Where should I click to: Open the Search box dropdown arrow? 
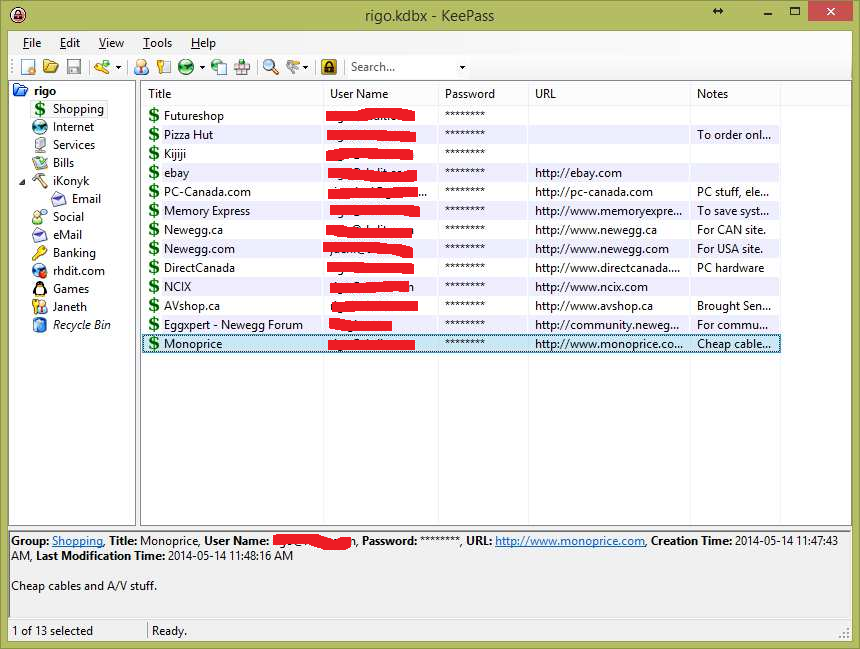462,67
